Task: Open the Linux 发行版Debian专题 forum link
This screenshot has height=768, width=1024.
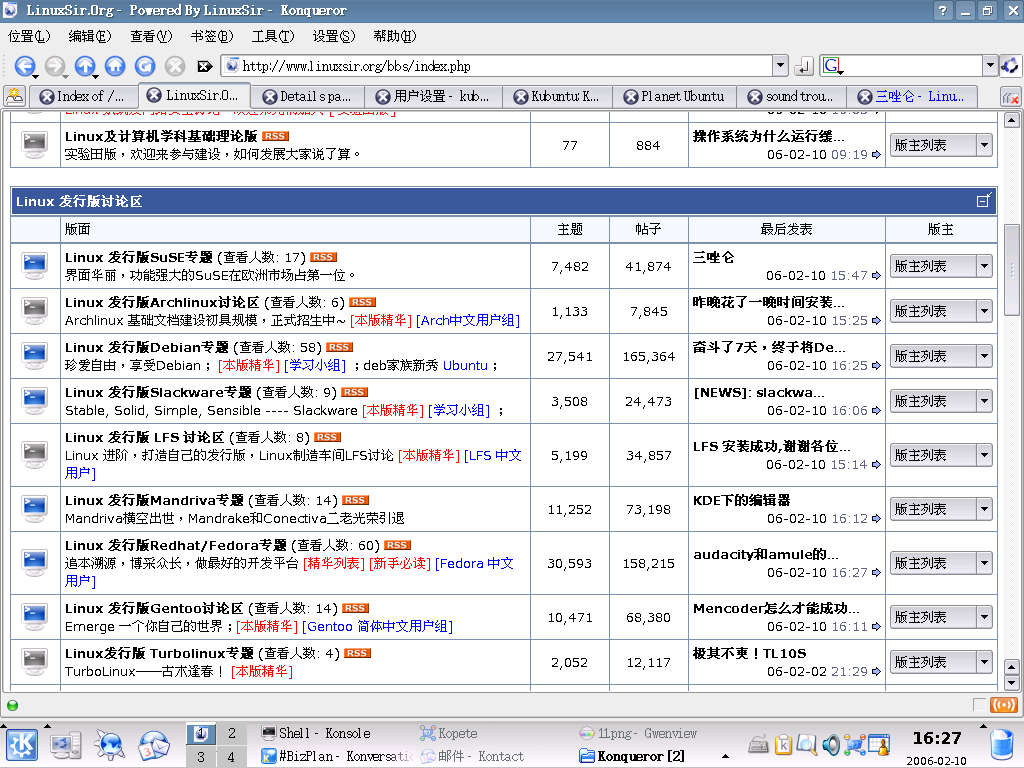Action: coord(147,347)
